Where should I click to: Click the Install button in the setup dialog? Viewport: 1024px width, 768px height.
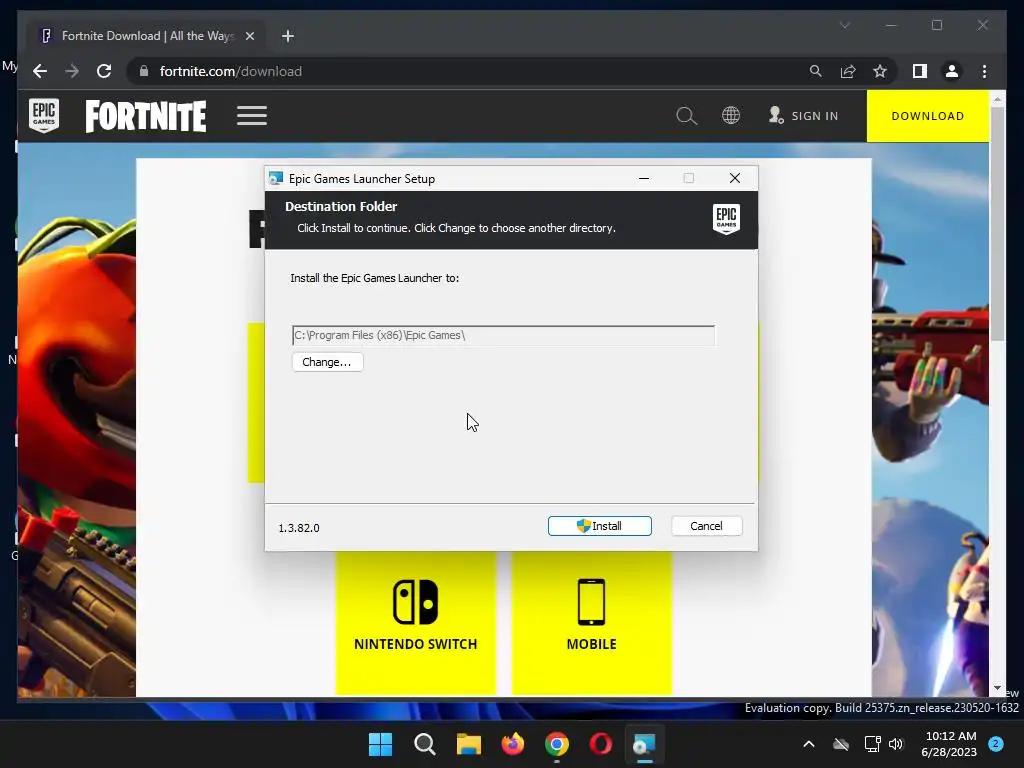click(600, 526)
